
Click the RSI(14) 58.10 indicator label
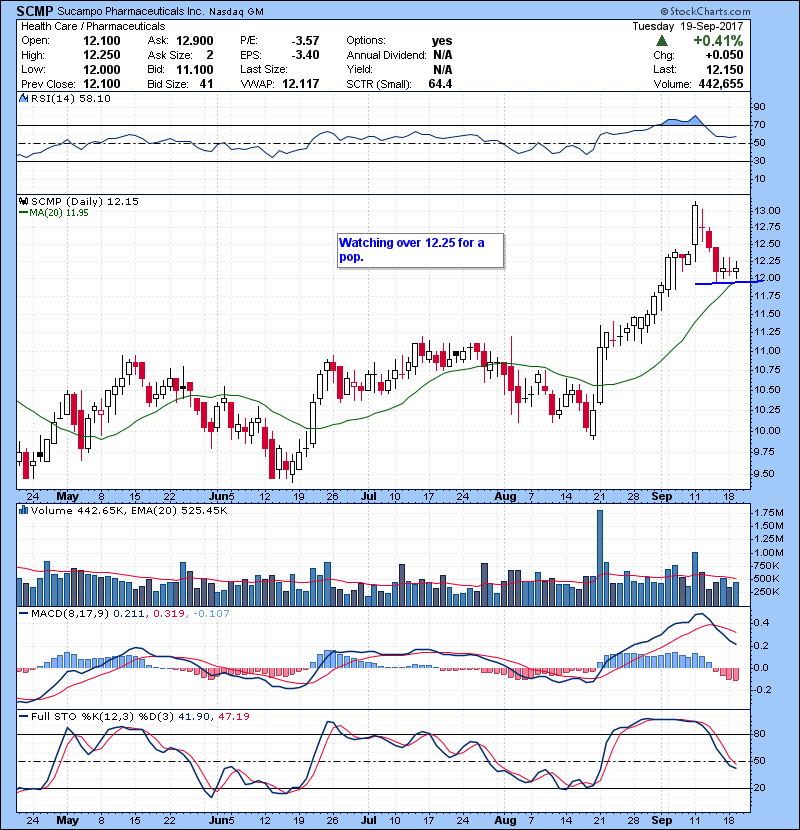pyautogui.click(x=70, y=98)
